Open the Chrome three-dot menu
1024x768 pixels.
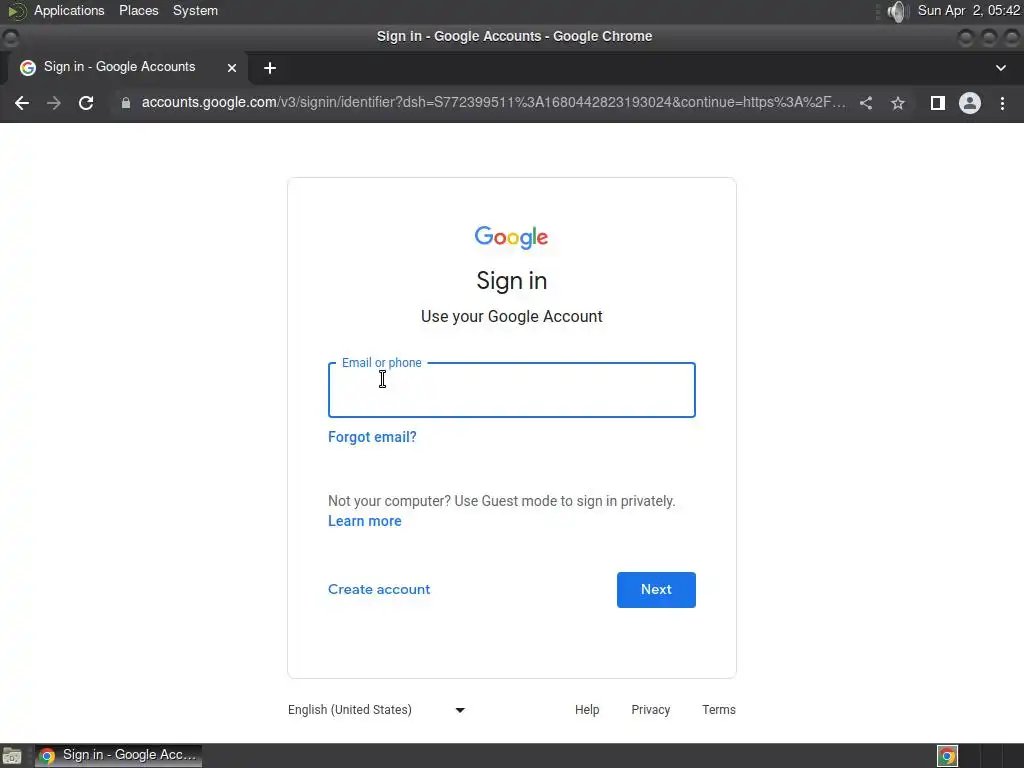tap(1002, 103)
